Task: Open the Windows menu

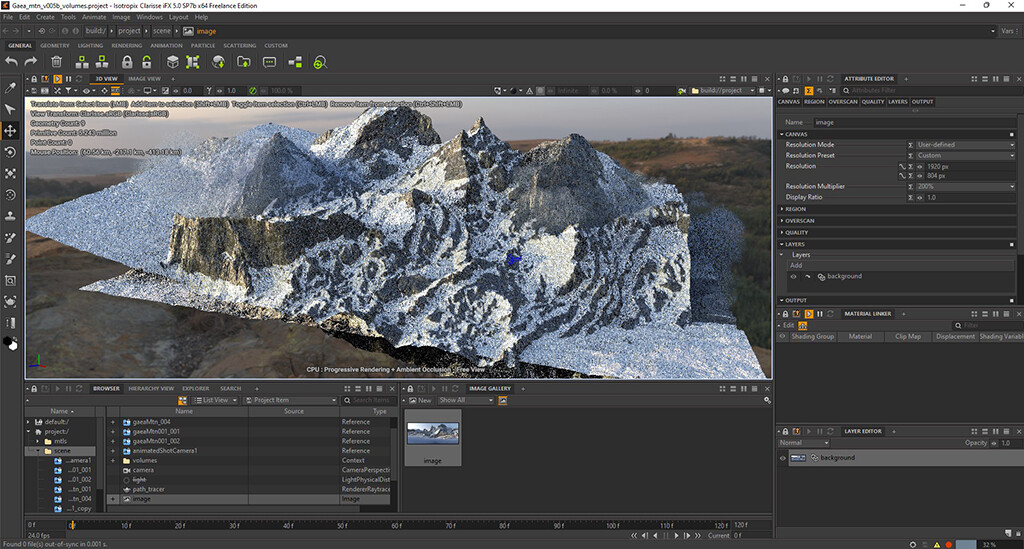Action: coord(149,17)
